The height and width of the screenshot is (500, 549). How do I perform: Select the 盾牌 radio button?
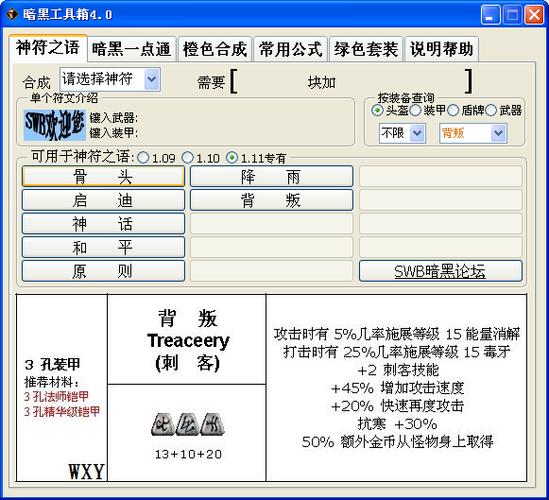[x=453, y=111]
